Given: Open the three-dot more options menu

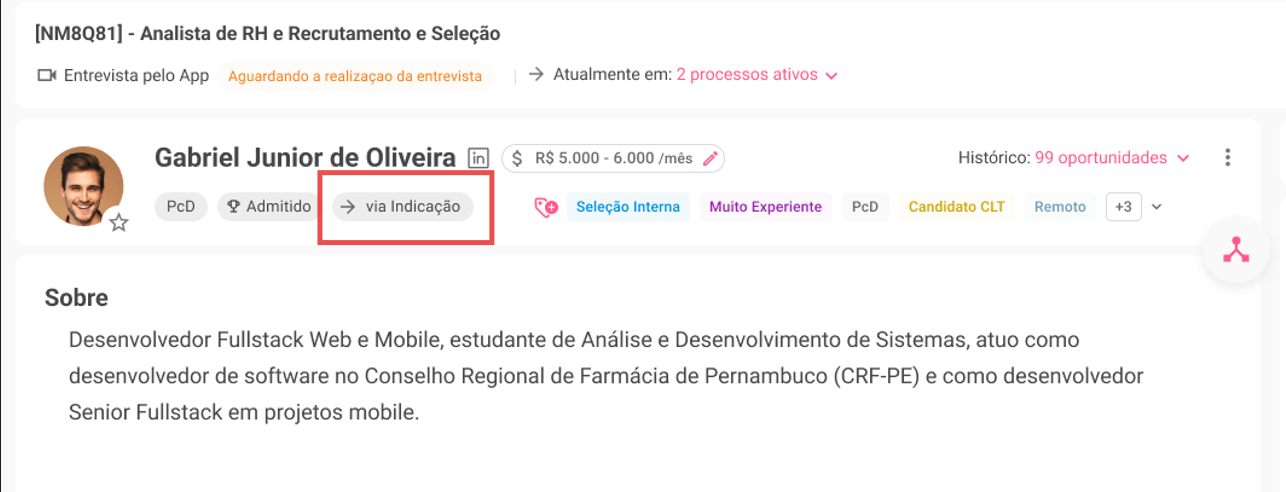Looking at the screenshot, I should point(1228,158).
